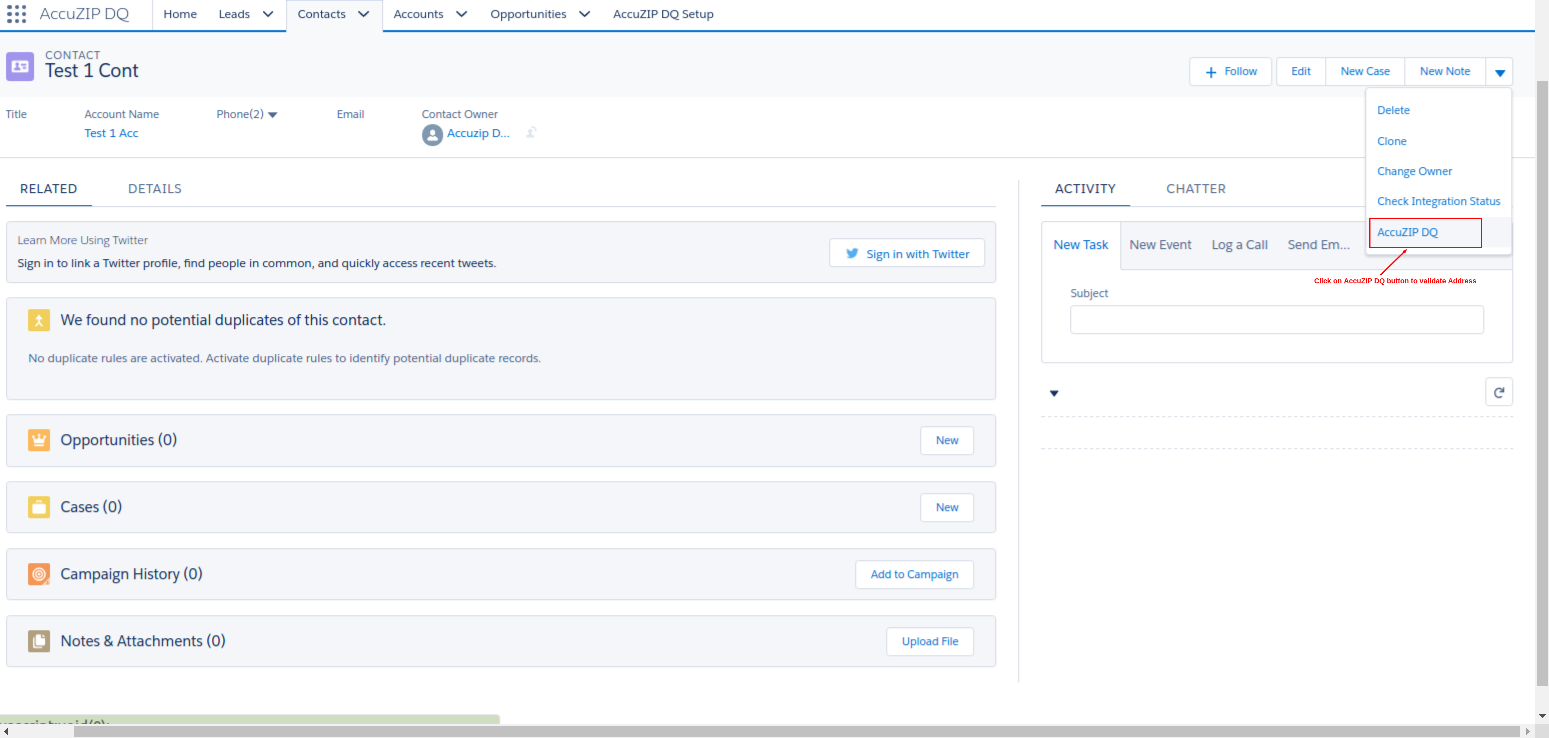1549x738 pixels.
Task: Click inside the Subject field
Action: click(x=1276, y=319)
